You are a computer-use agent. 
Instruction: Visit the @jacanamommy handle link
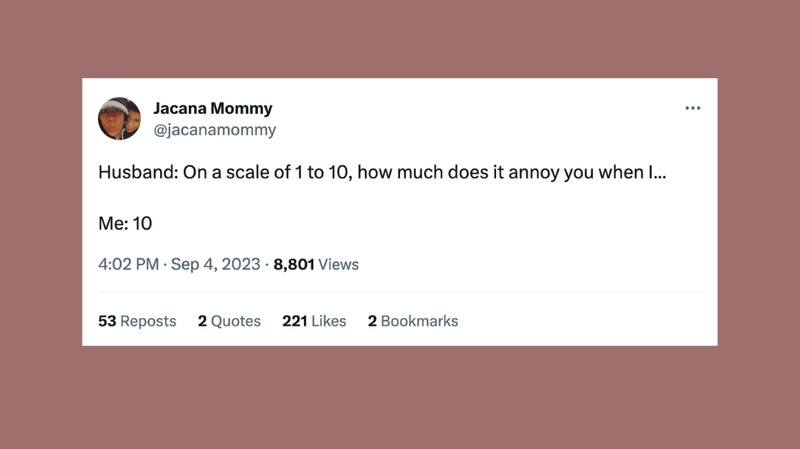215,130
